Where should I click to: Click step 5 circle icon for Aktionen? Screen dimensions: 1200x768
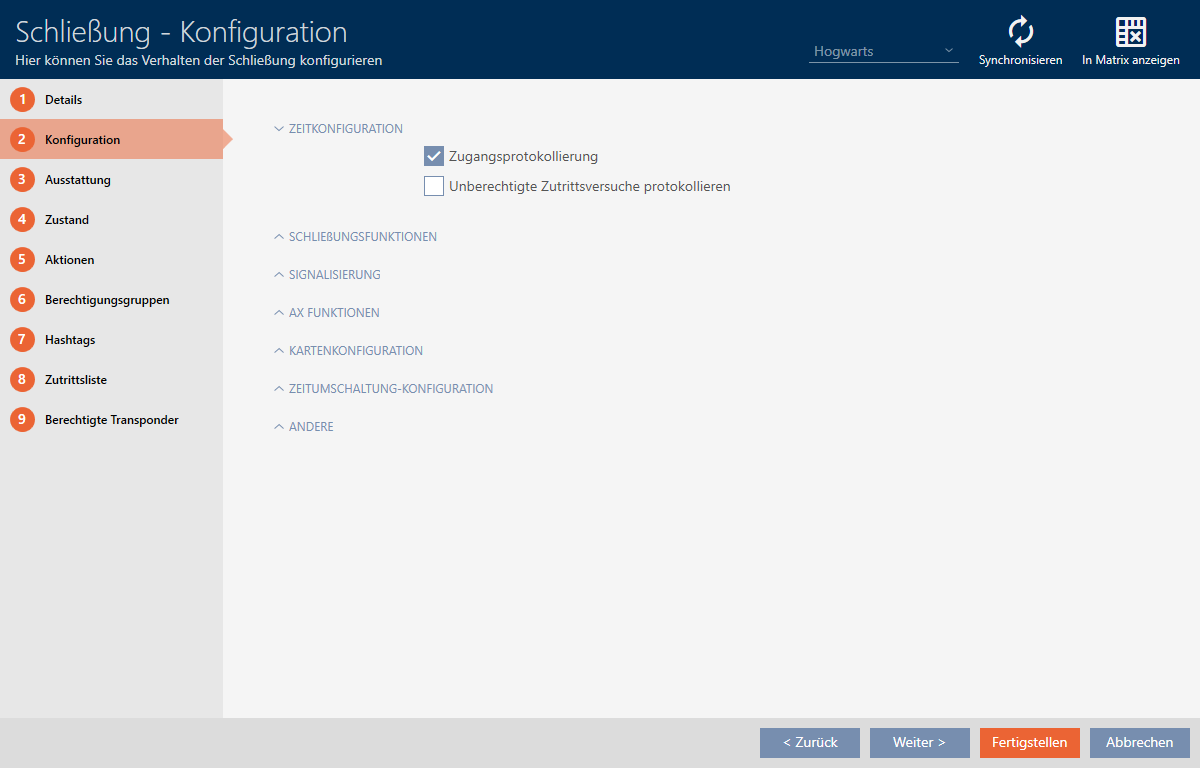click(x=22, y=260)
